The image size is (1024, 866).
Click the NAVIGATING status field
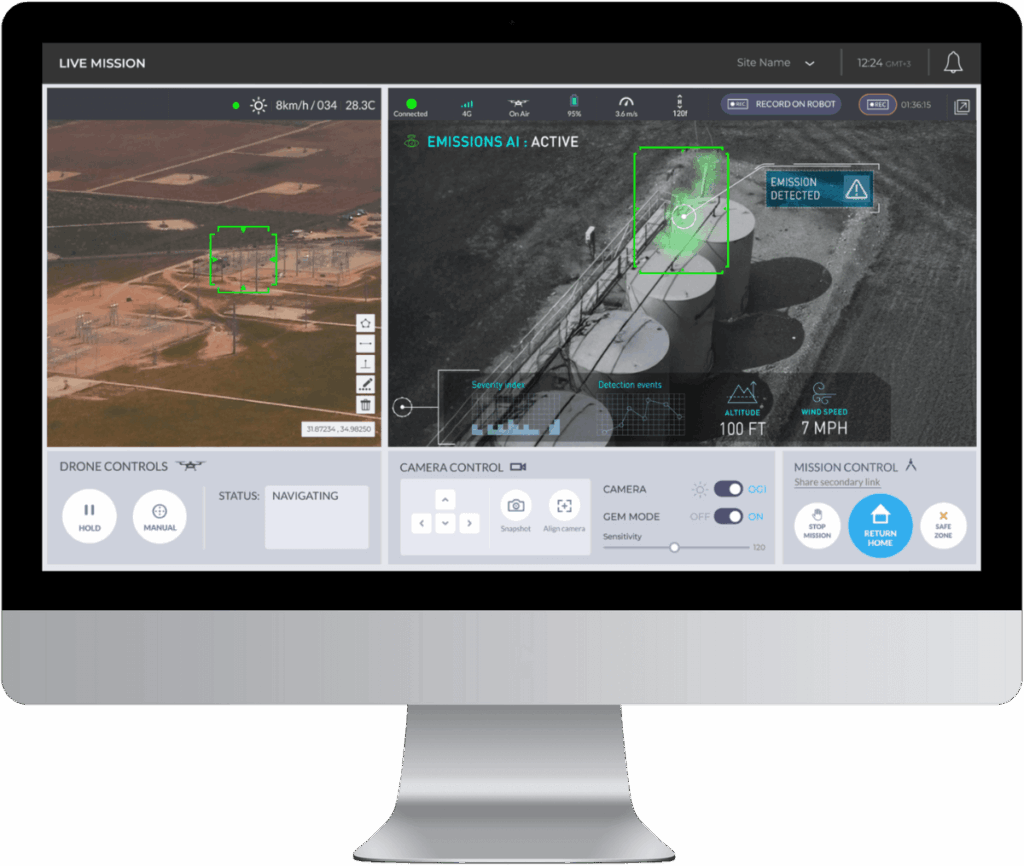[x=317, y=517]
